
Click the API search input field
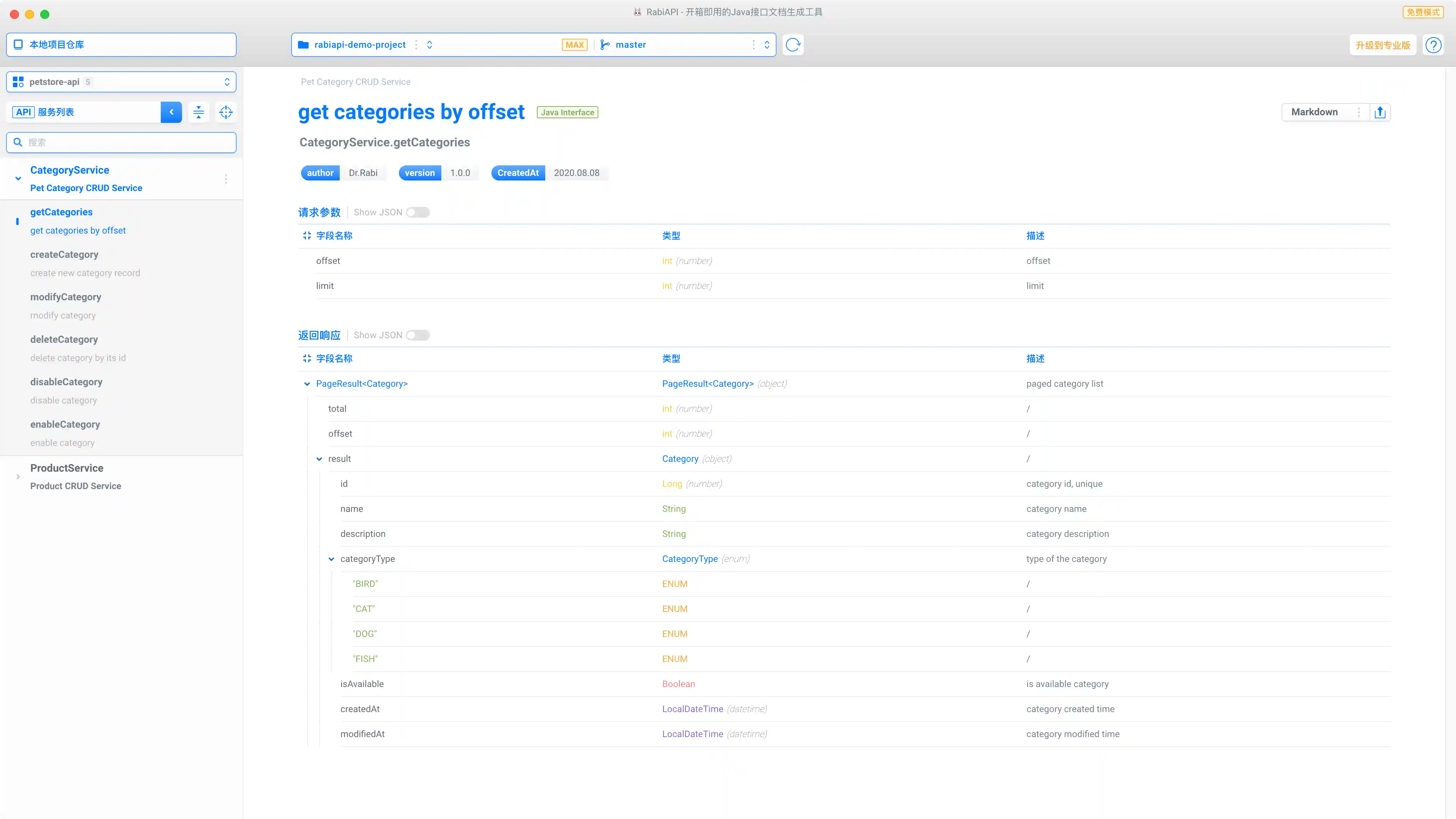pyautogui.click(x=121, y=143)
